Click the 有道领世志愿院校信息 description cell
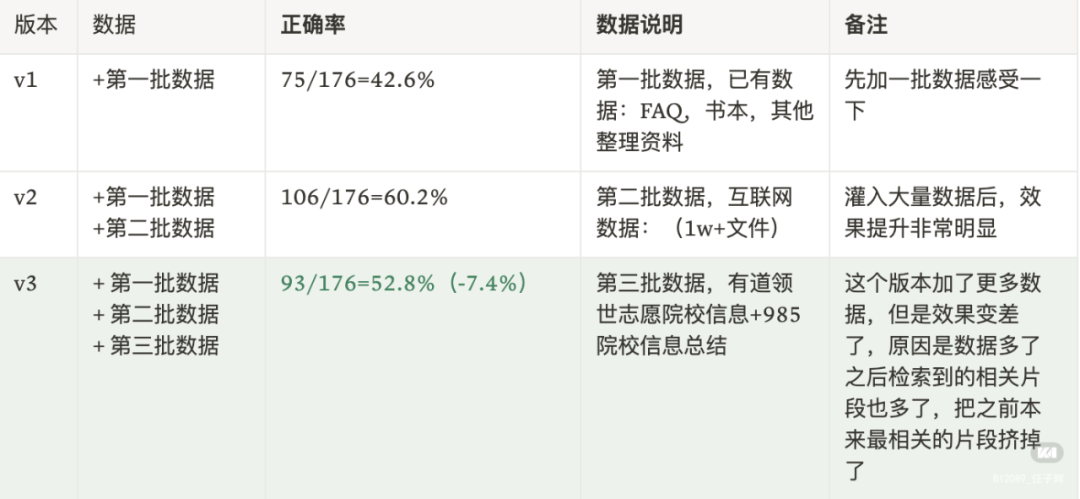Screen dimensions: 1080x499 [697, 314]
